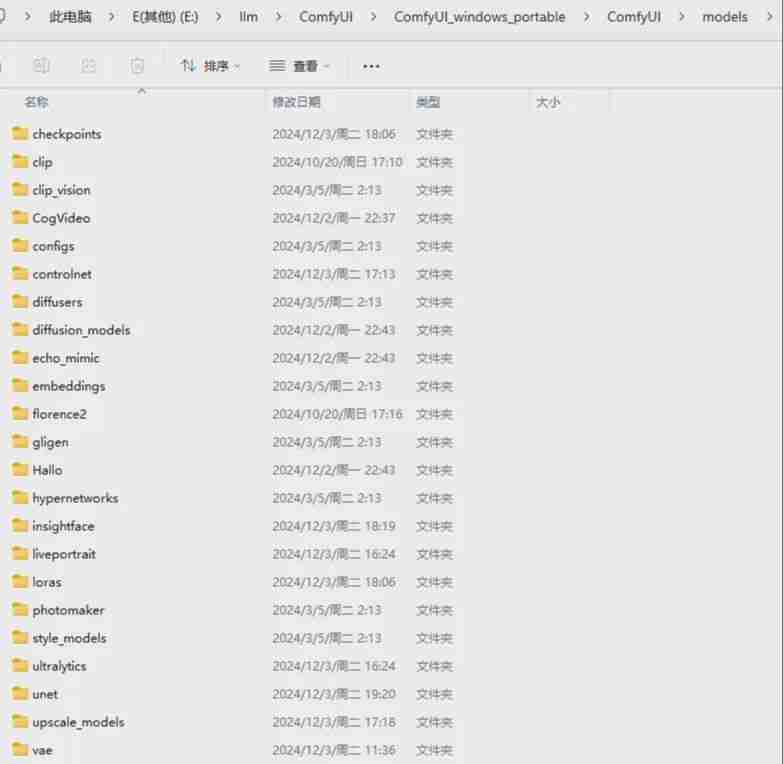This screenshot has height=764, width=783.
Task: Expand chevron after E(其他) (E:) in the path
Action: (x=218, y=17)
